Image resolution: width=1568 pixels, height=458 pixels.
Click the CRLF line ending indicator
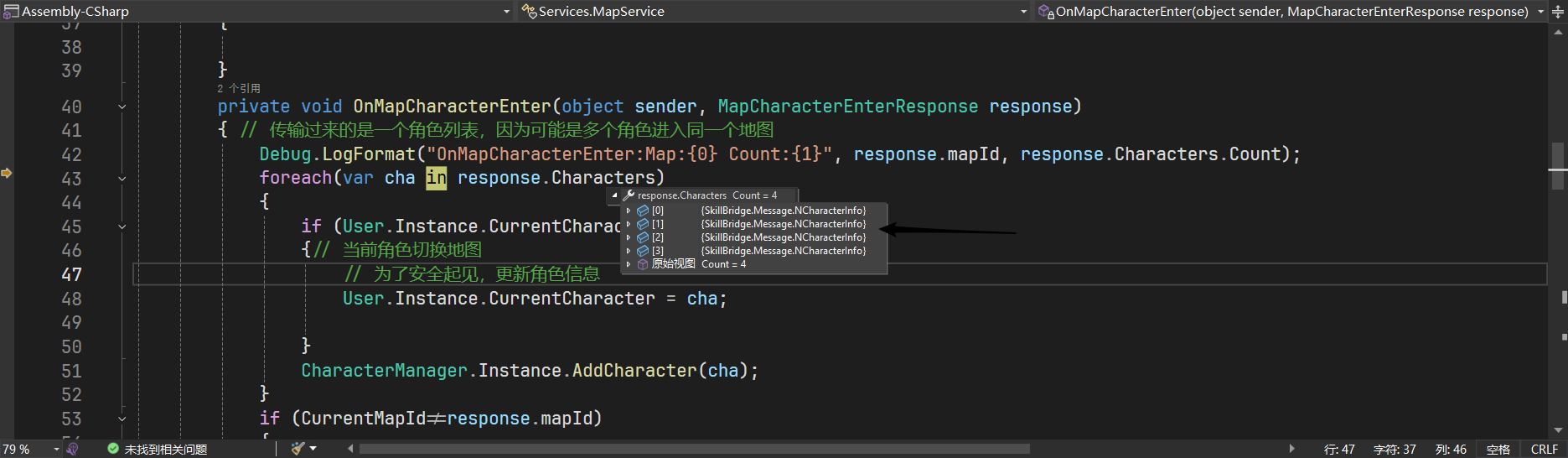(x=1544, y=449)
